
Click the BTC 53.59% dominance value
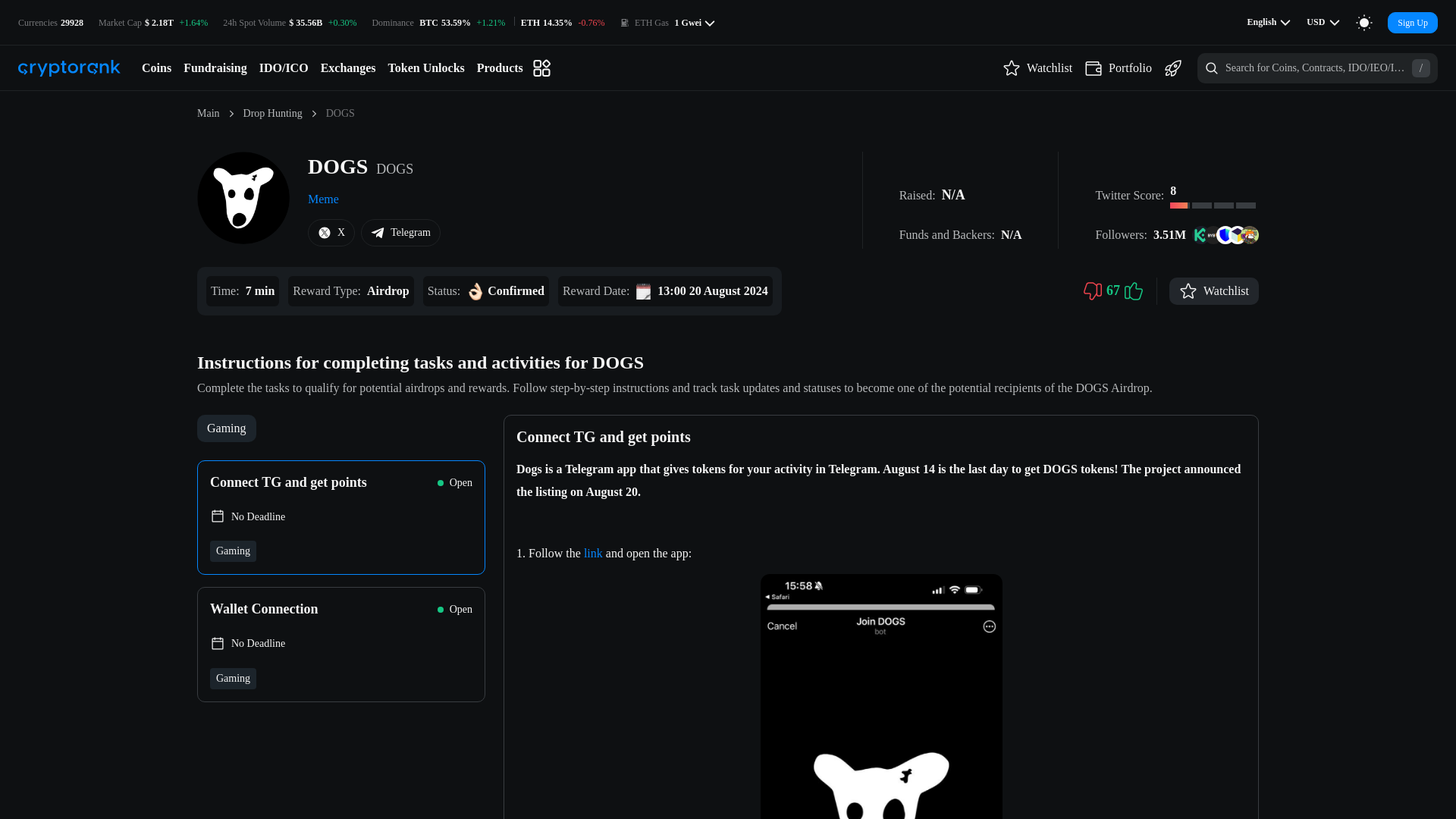(x=445, y=23)
